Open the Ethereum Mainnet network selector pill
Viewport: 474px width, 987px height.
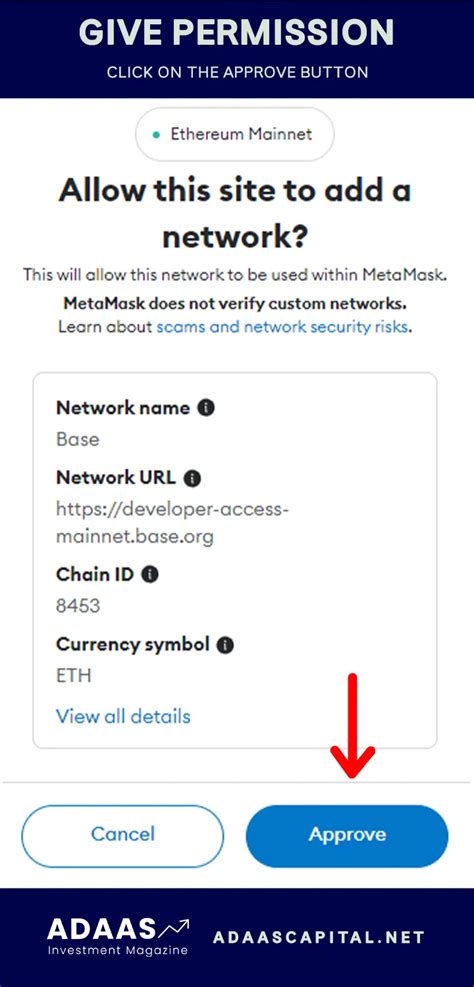(235, 134)
